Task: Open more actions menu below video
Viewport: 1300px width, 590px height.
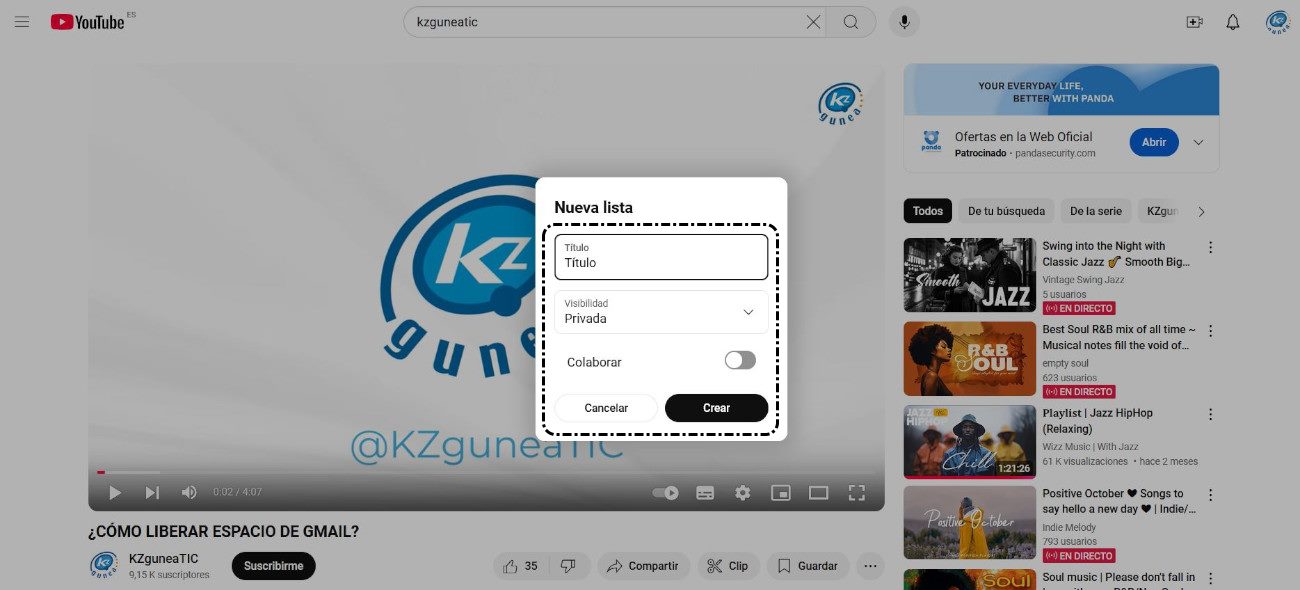Action: pos(871,566)
